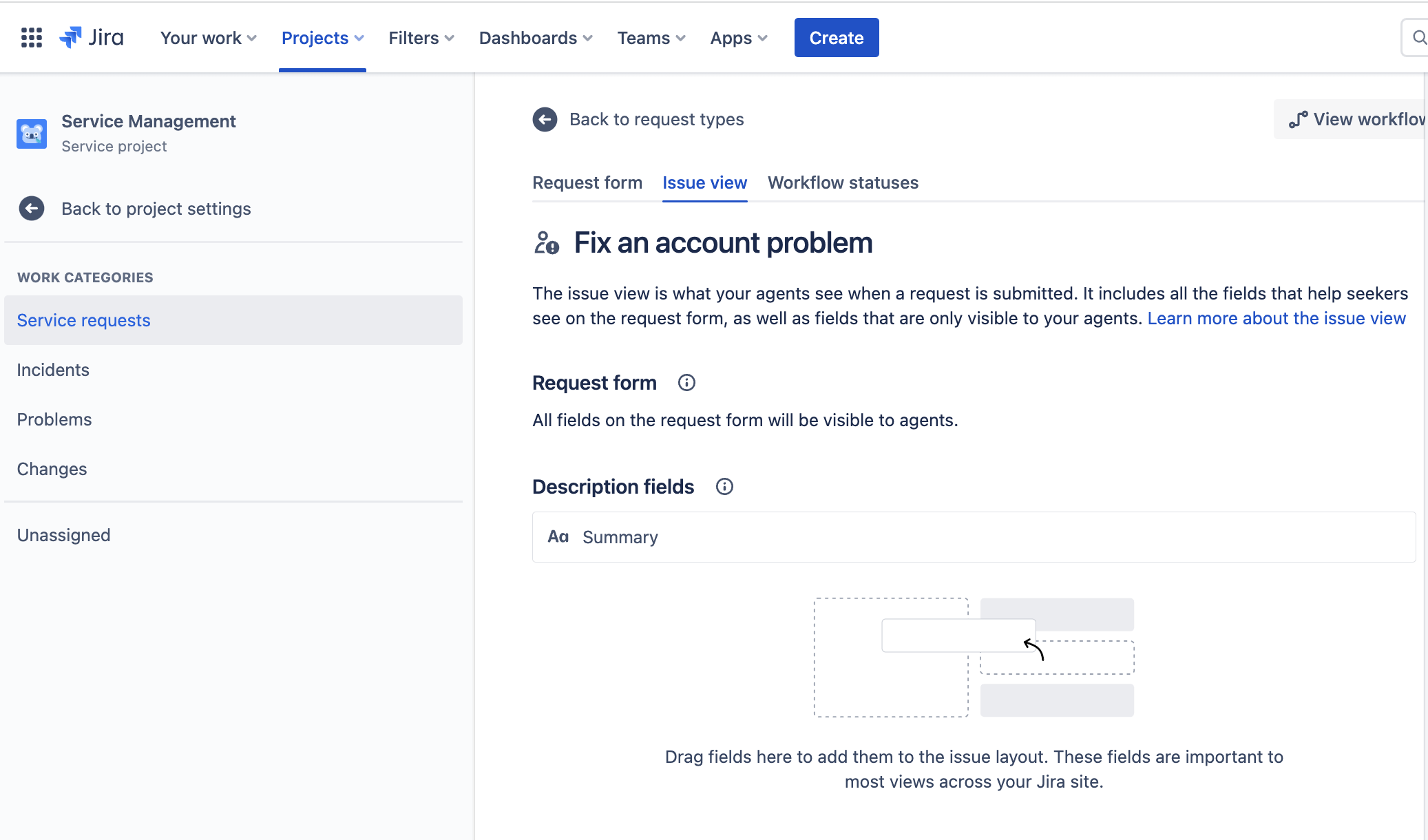The height and width of the screenshot is (840, 1428).
Task: Click the search field magnifier
Action: click(x=1419, y=38)
